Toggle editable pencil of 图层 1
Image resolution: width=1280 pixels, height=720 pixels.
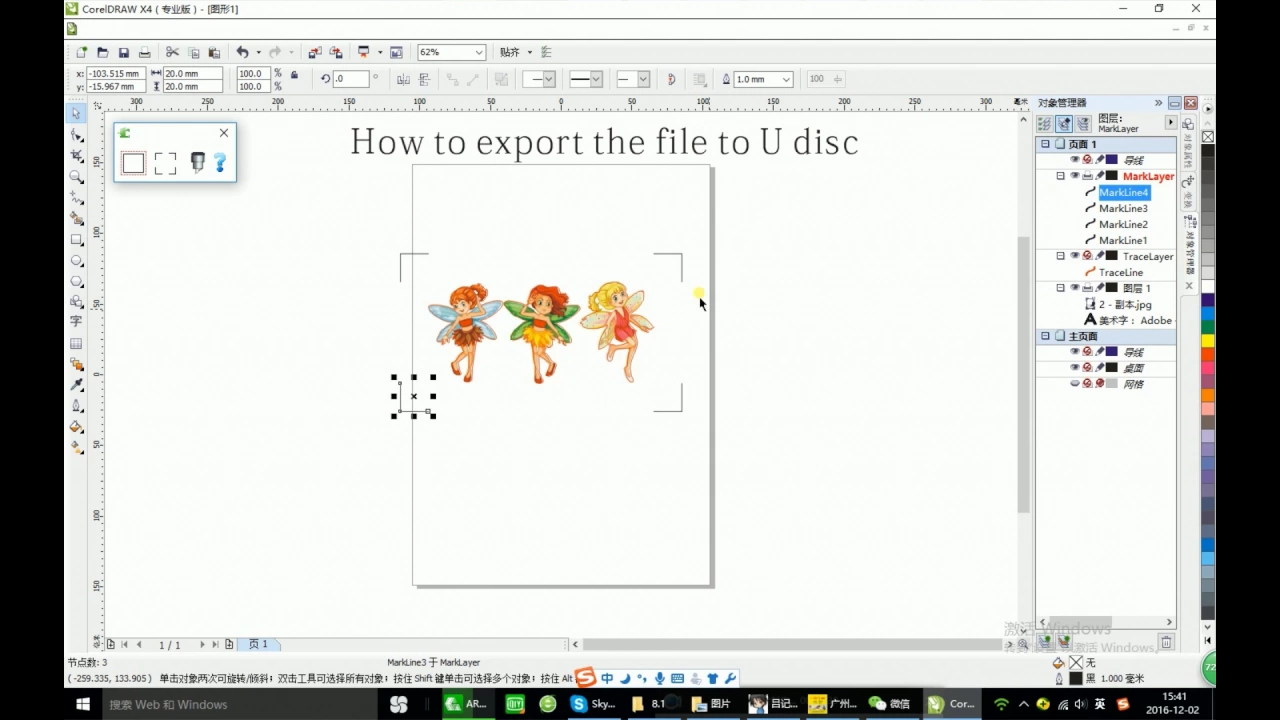click(x=1099, y=288)
